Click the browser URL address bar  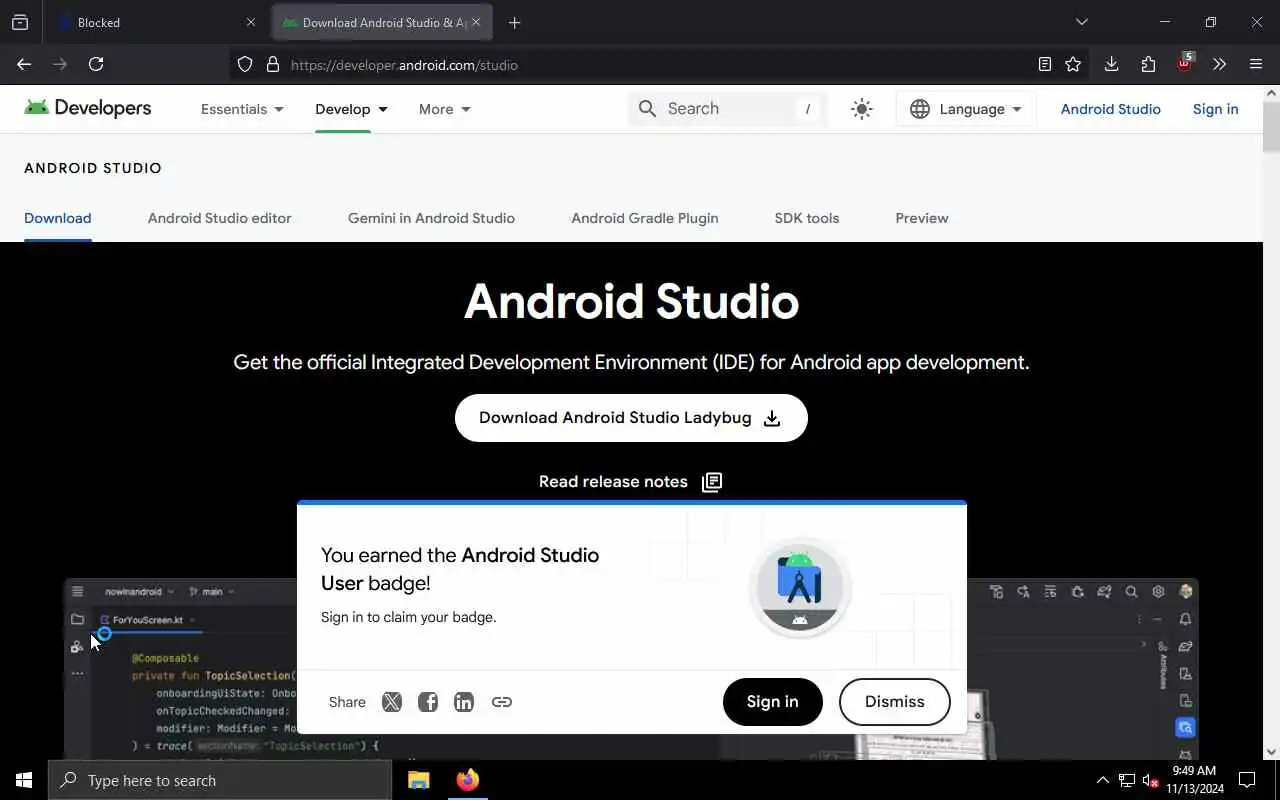pos(660,65)
